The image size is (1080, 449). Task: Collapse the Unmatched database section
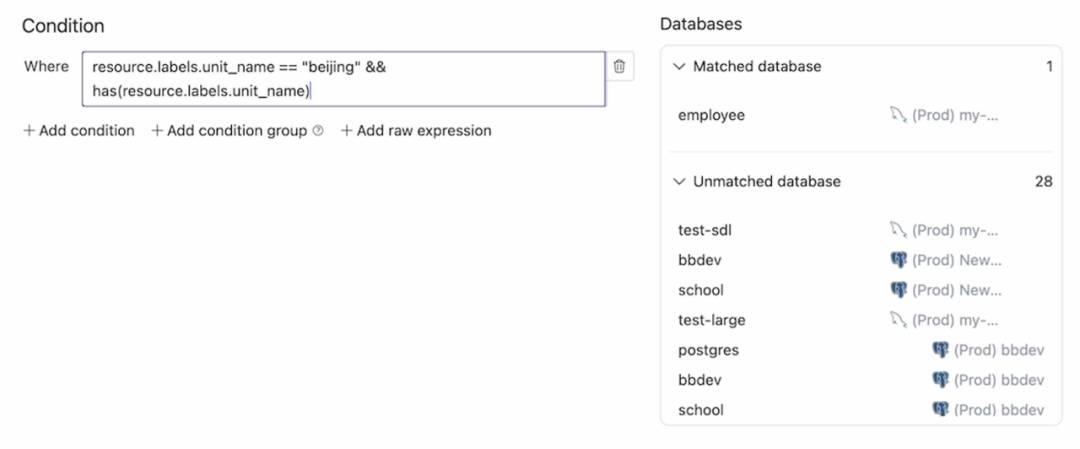[681, 182]
